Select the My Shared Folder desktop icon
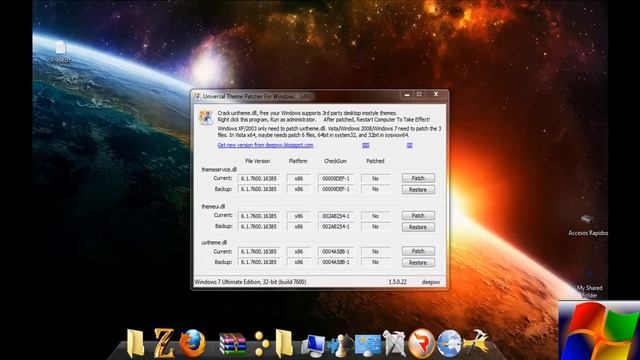Screen dimensions: 640x360 tap(589, 285)
